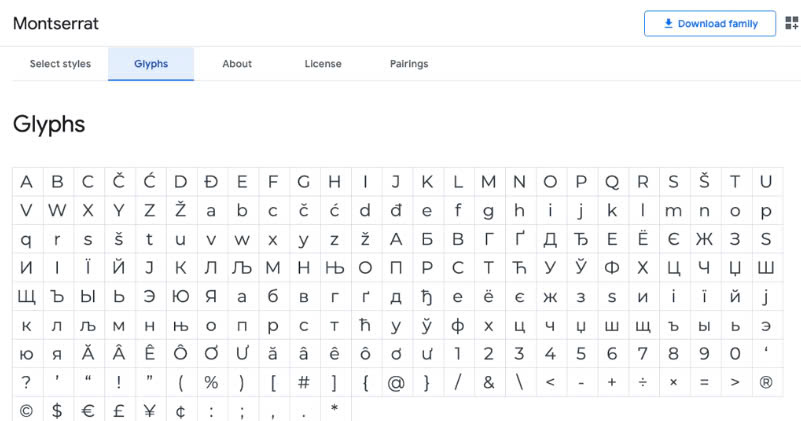Select the at sign @ glyph
801x421 pixels.
396,382
